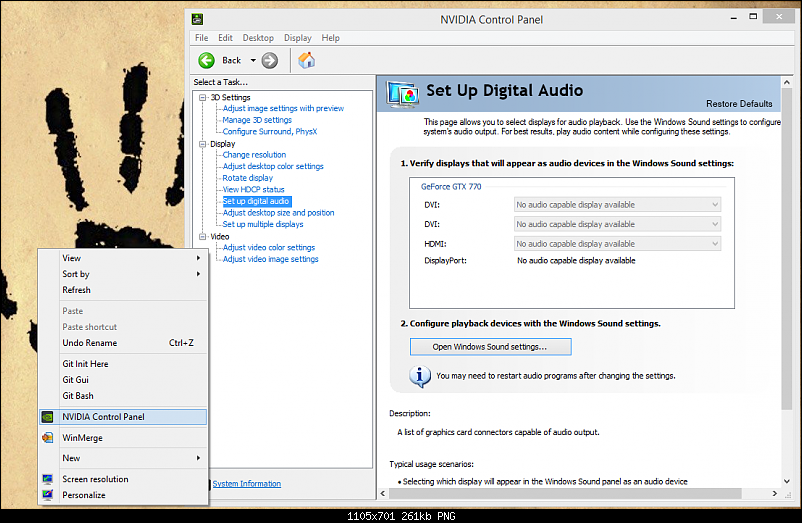Click the NVIDIA logo in title bar
The image size is (802, 523).
pos(197,19)
